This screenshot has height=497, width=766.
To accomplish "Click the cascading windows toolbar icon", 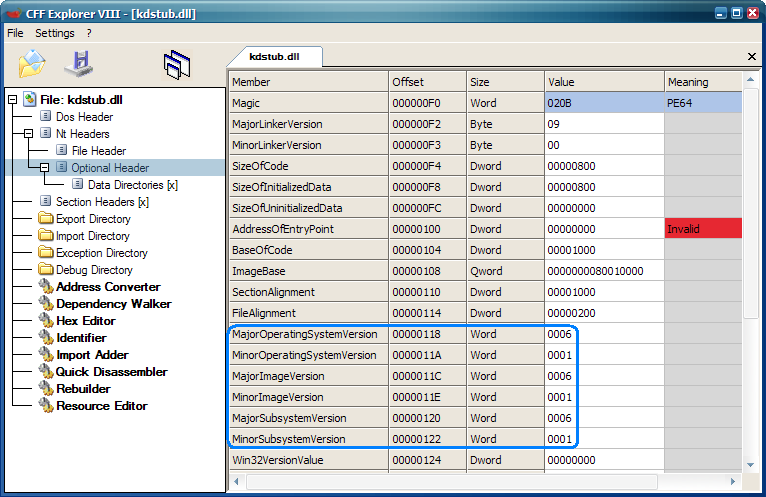I will pyautogui.click(x=177, y=65).
